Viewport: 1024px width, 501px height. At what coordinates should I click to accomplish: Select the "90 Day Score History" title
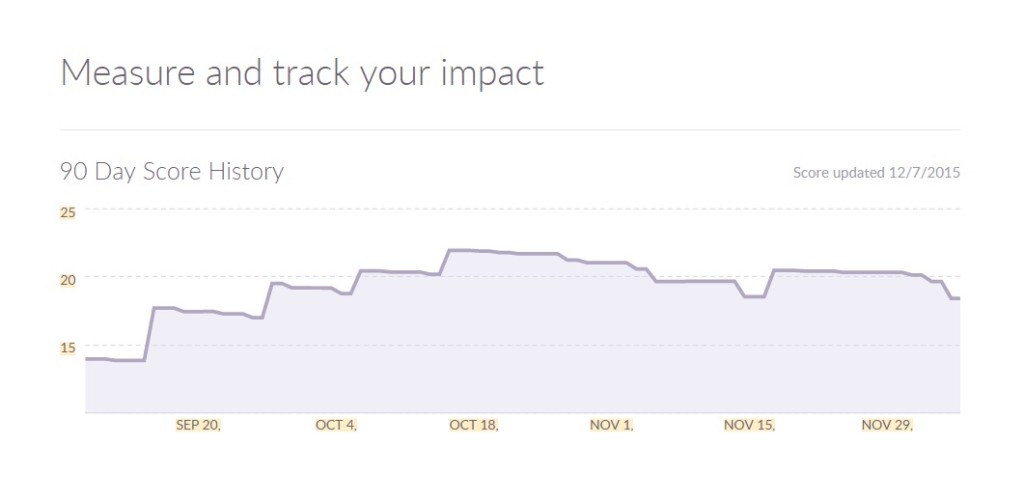(171, 172)
